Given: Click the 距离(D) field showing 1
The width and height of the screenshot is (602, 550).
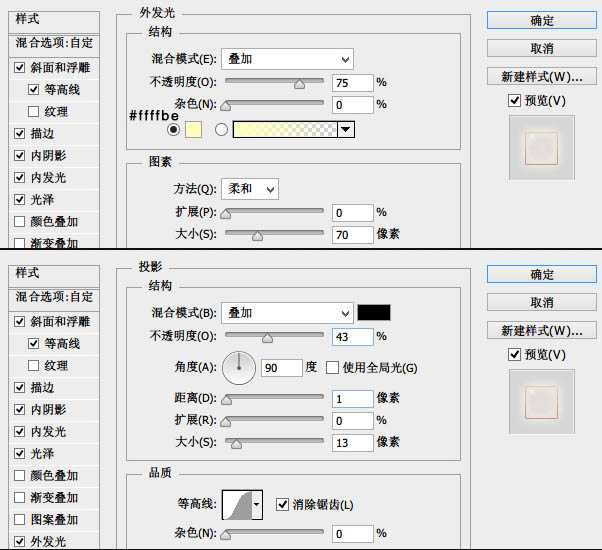Looking at the screenshot, I should point(352,399).
